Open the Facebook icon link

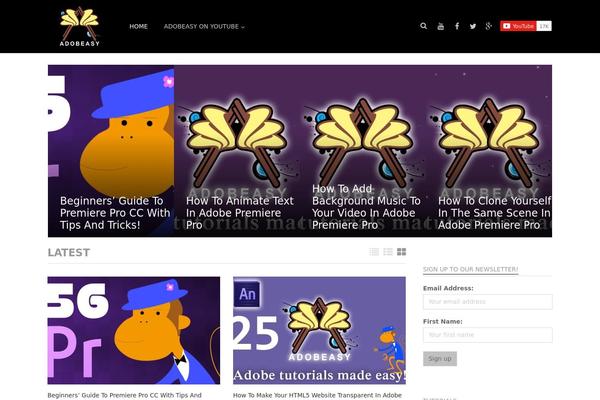pyautogui.click(x=457, y=26)
